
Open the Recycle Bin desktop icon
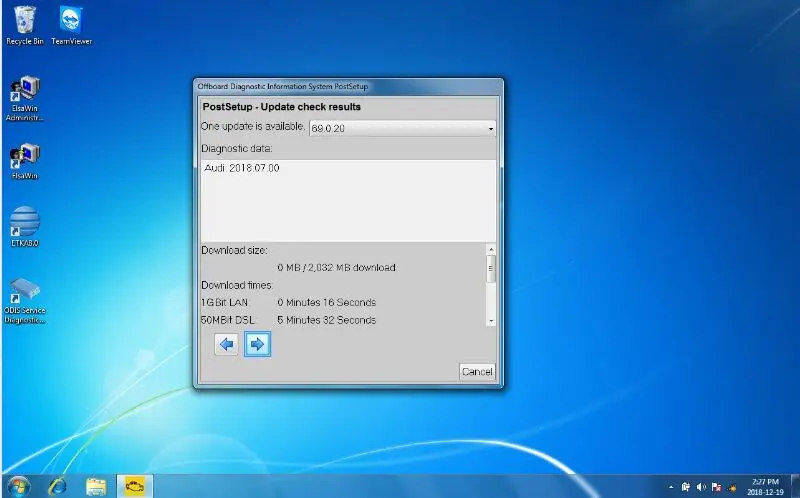[x=24, y=26]
